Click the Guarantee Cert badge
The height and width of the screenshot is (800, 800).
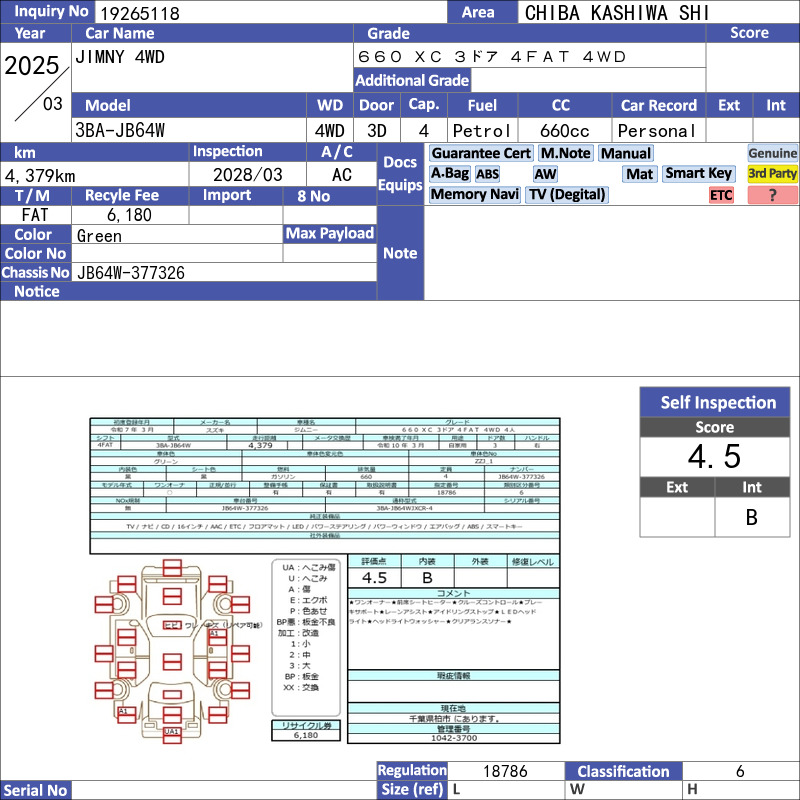pyautogui.click(x=481, y=153)
